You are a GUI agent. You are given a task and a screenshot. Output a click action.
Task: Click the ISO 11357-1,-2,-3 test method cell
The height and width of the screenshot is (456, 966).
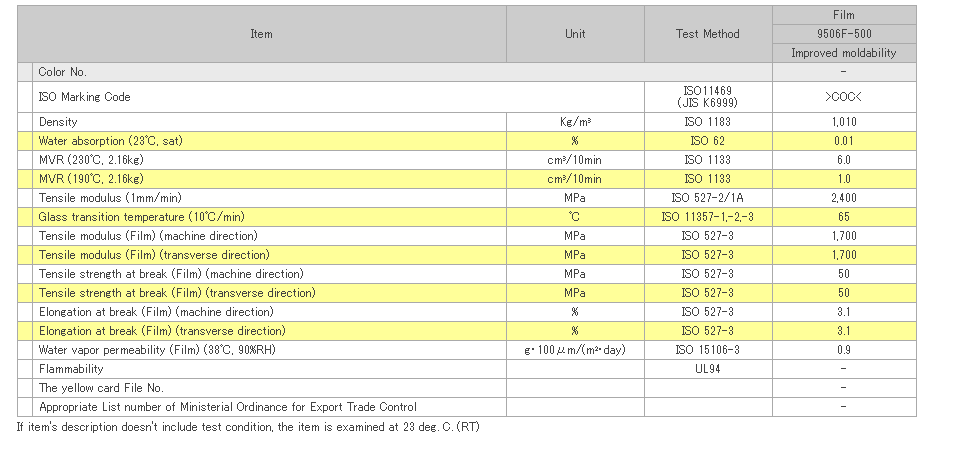[x=707, y=217]
